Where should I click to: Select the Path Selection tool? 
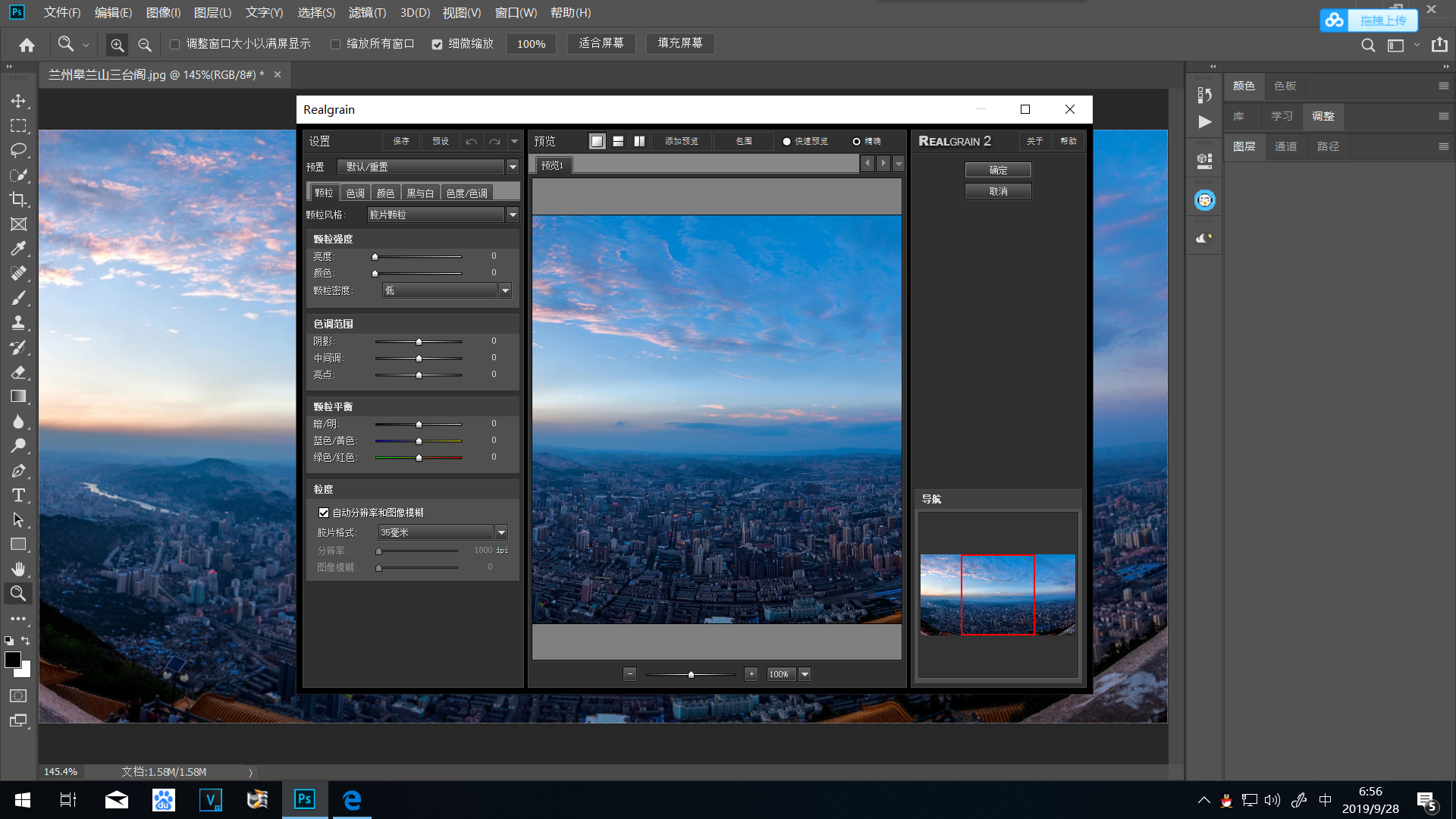point(18,520)
